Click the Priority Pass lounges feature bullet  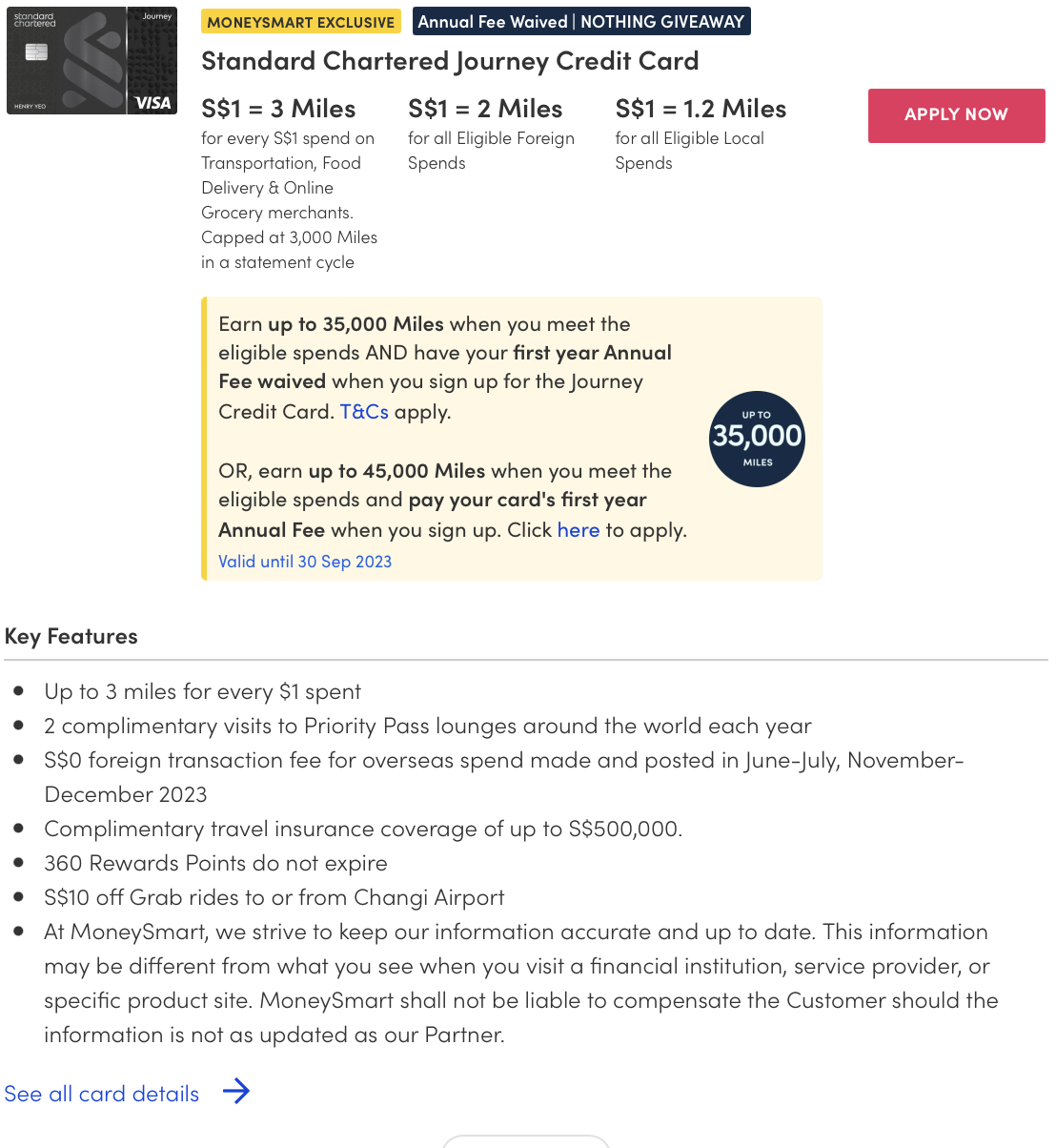[x=427, y=726]
